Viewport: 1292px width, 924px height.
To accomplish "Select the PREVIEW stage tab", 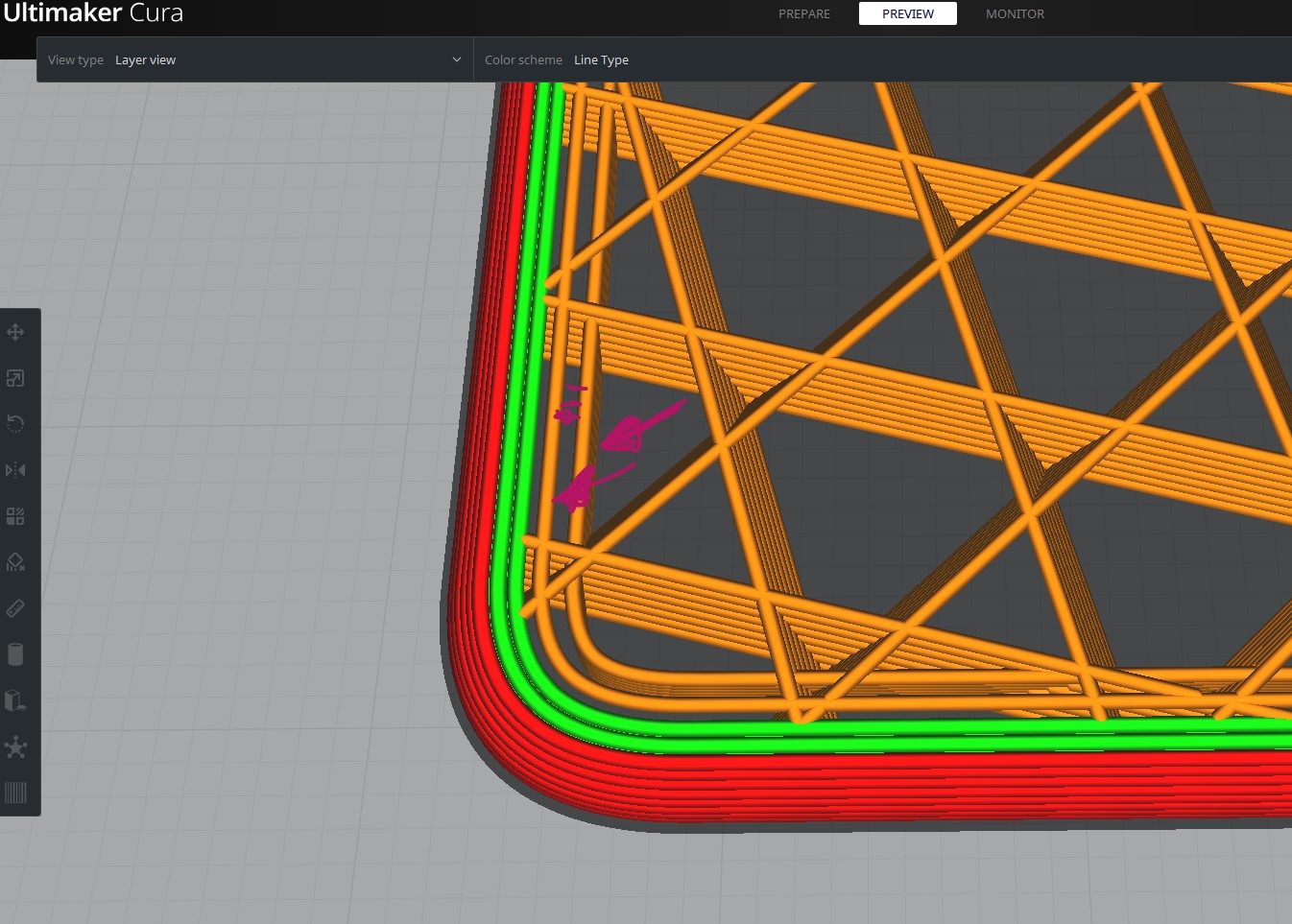I will (907, 13).
